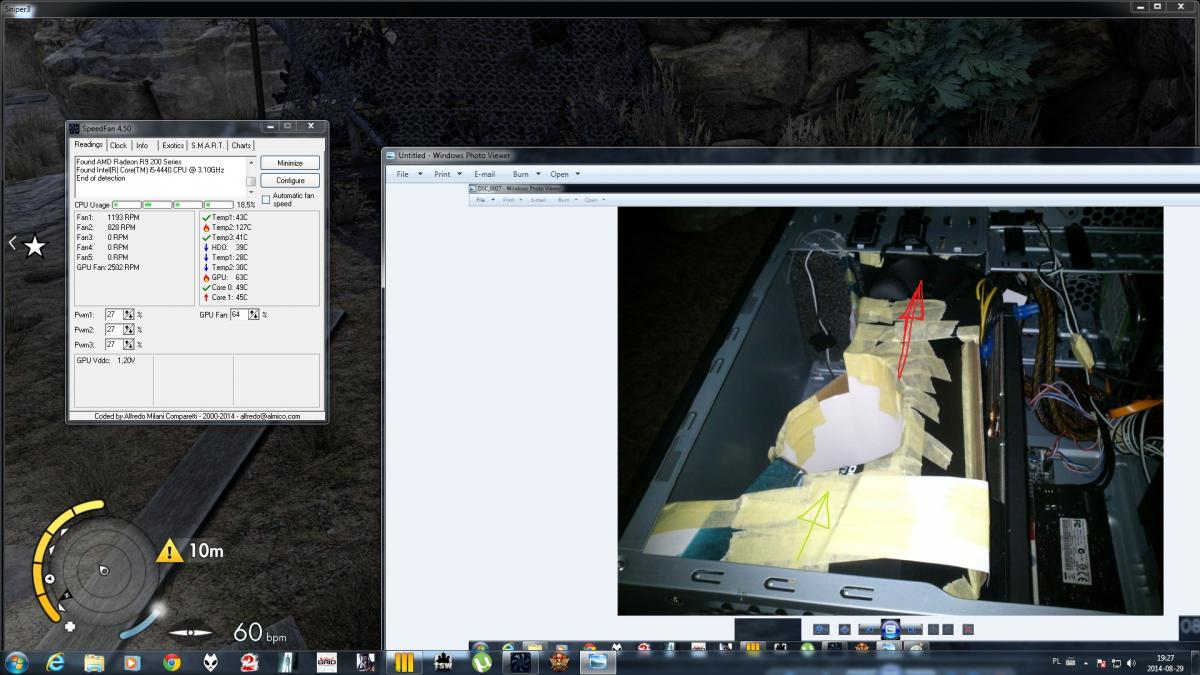
Task: Click the SpeedFan title bar icon
Action: tap(73, 128)
